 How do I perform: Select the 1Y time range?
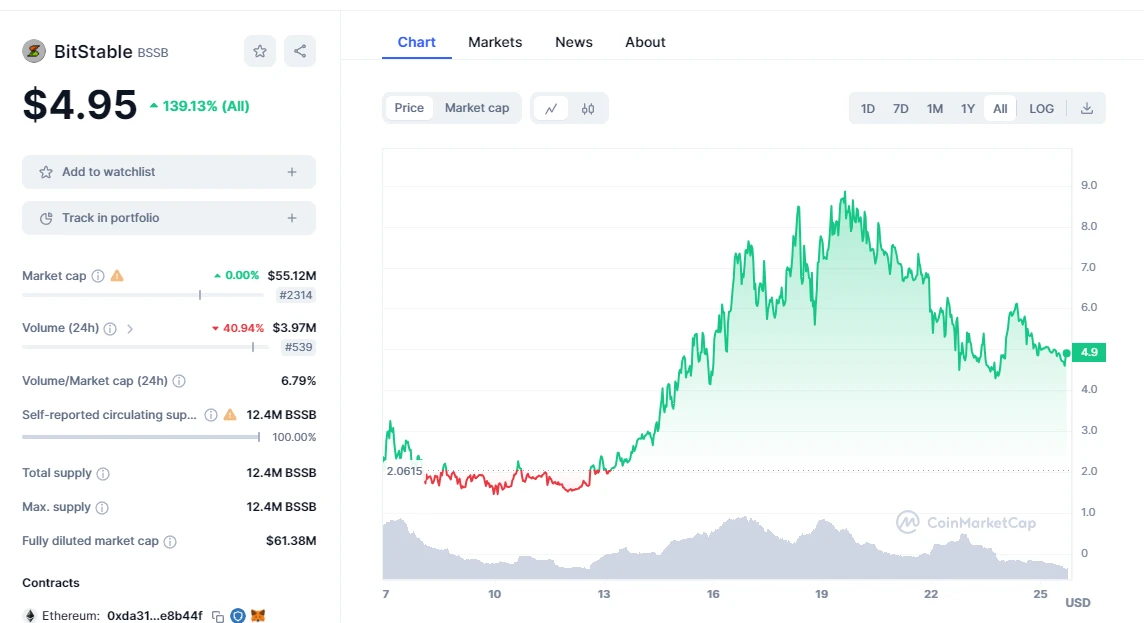967,108
